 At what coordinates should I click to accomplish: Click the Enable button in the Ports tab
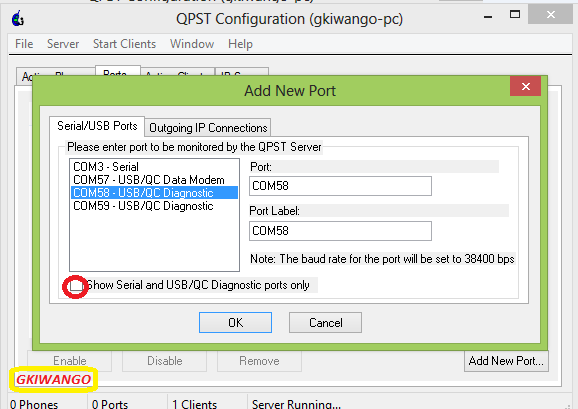pyautogui.click(x=70, y=361)
